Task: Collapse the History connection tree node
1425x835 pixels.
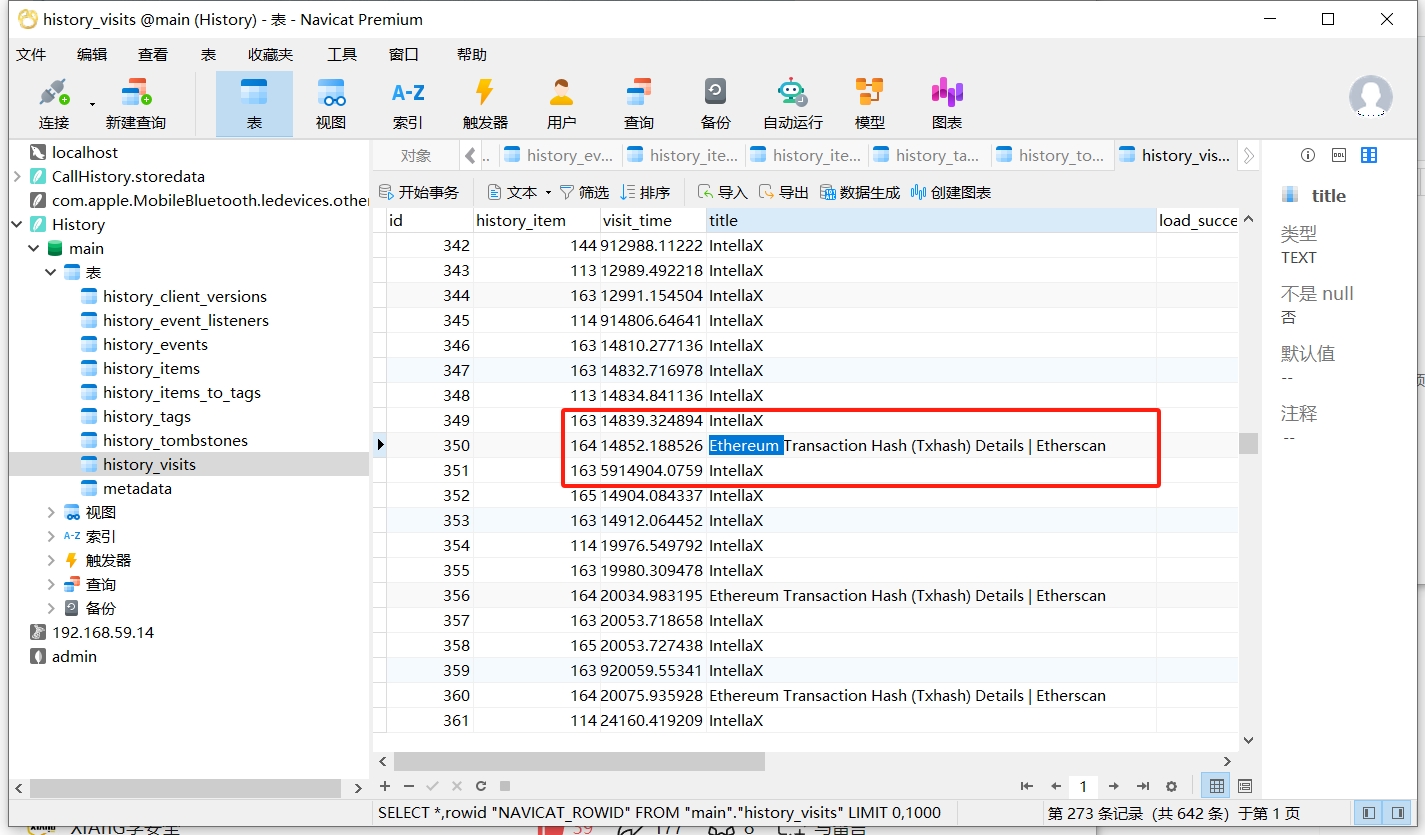Action: (x=17, y=224)
